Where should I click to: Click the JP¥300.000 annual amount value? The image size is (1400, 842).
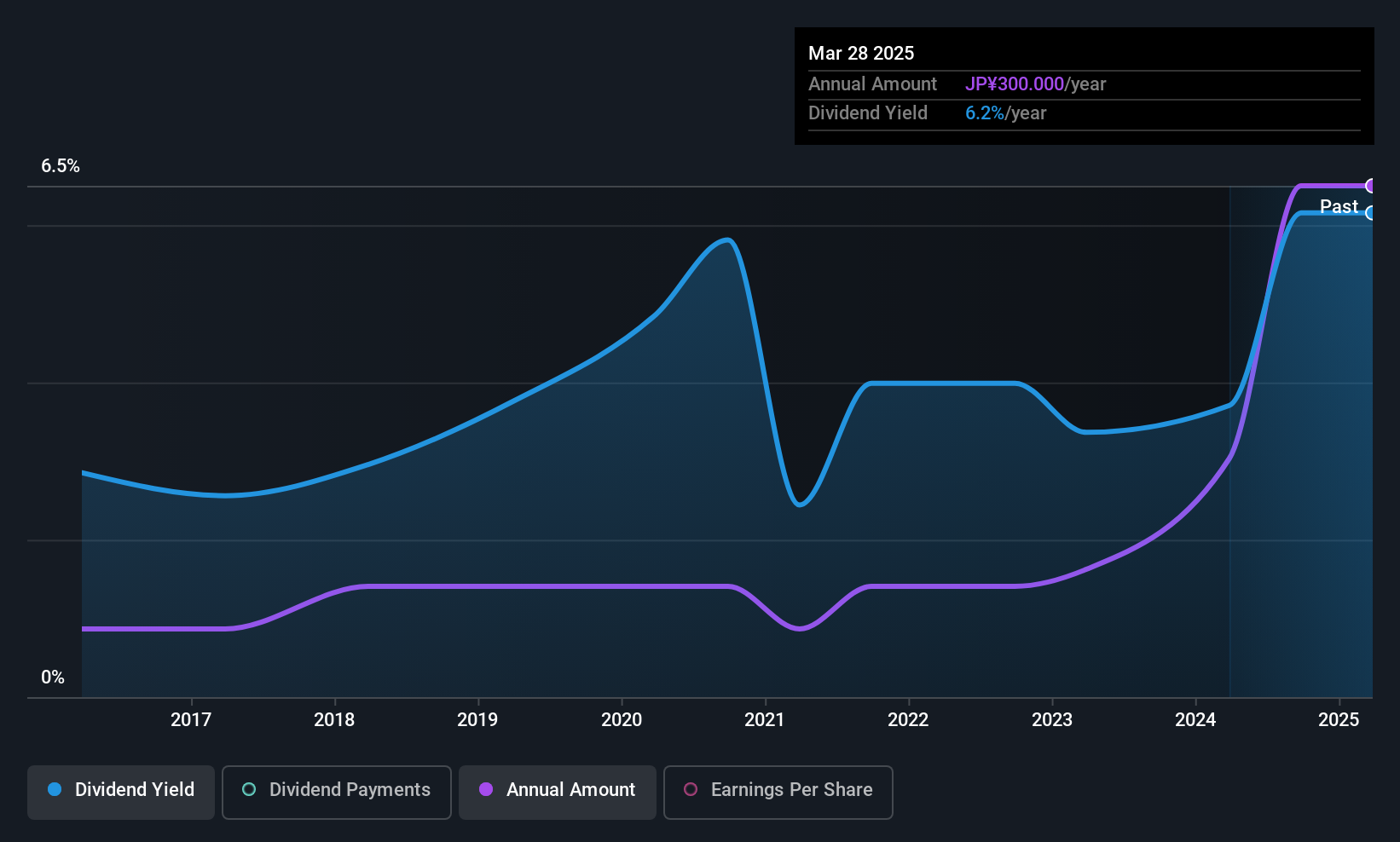1015,84
